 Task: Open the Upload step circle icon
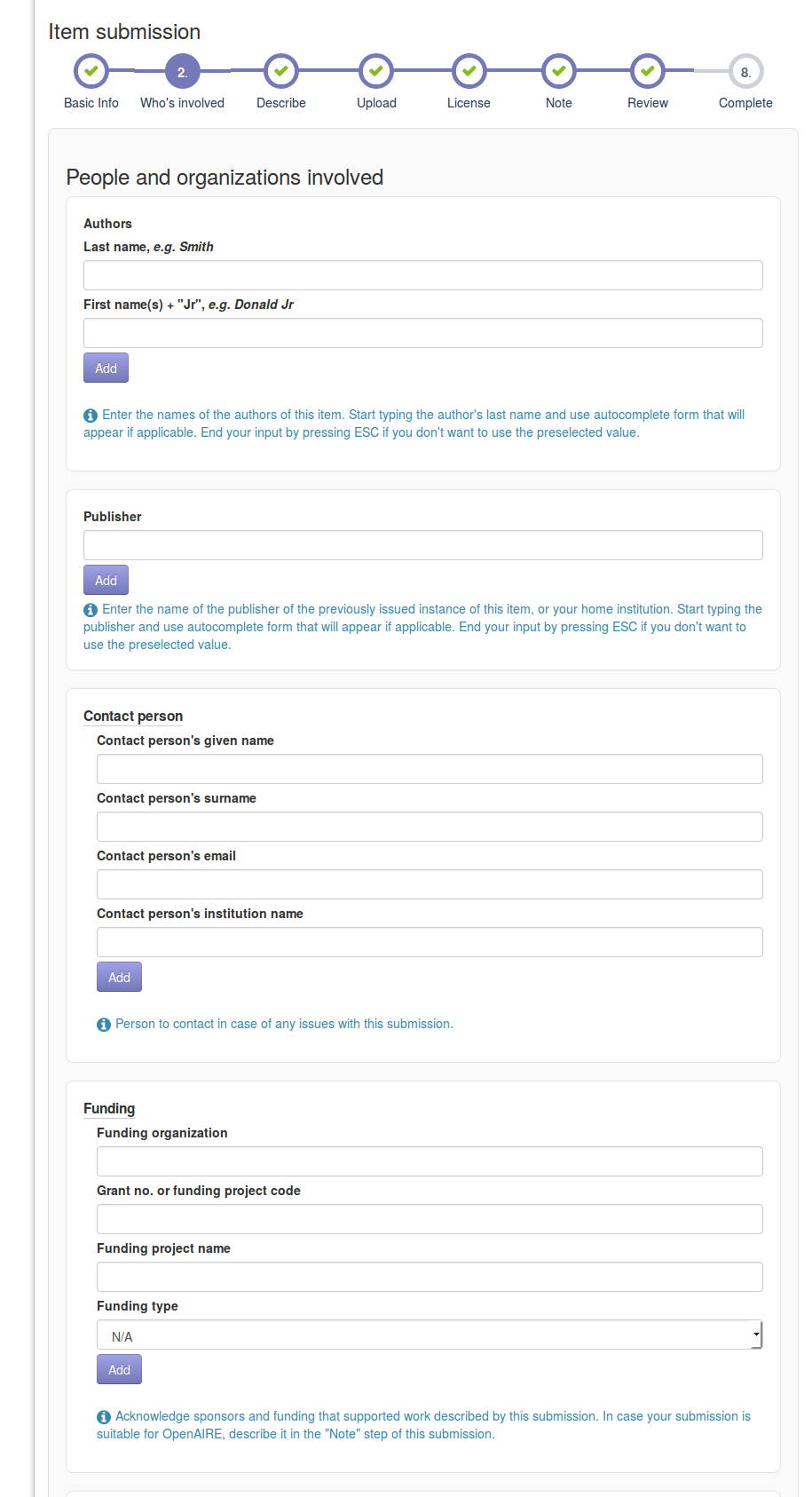click(x=376, y=71)
